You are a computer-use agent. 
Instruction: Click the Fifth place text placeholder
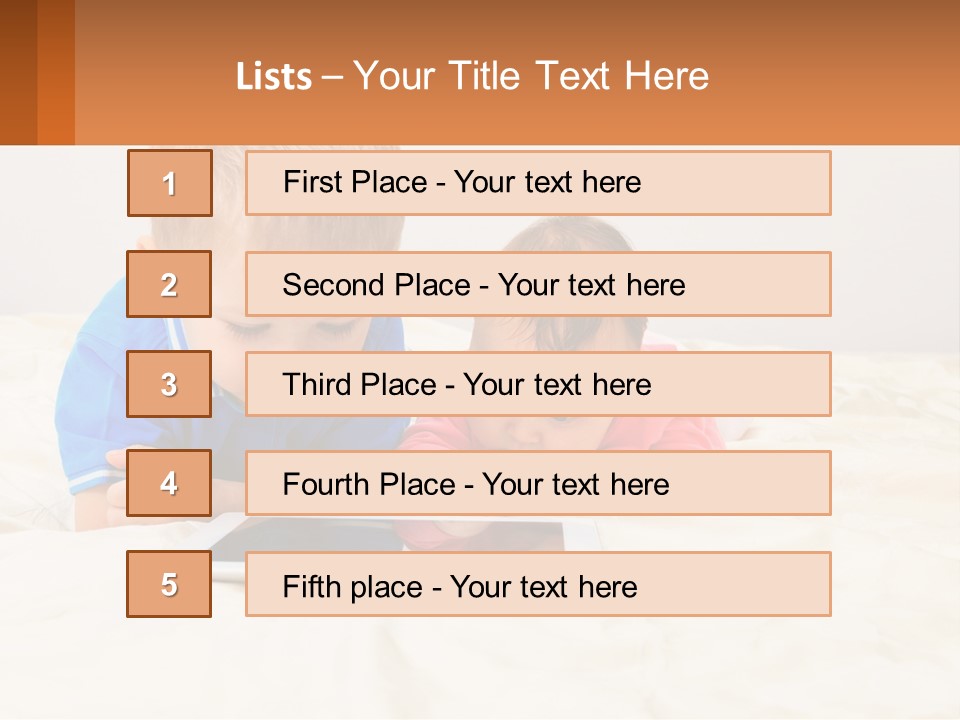(538, 585)
